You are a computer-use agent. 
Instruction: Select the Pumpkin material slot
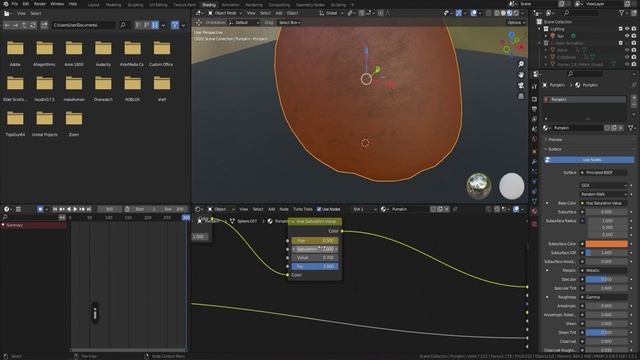pos(584,99)
